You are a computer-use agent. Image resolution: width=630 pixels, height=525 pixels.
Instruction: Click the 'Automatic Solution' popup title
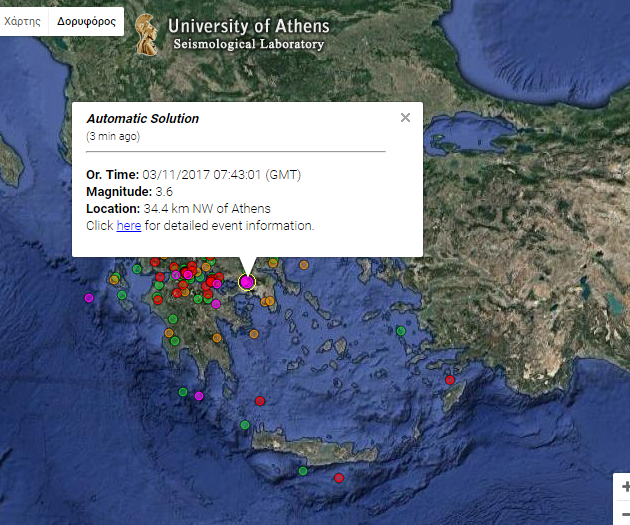pos(143,118)
